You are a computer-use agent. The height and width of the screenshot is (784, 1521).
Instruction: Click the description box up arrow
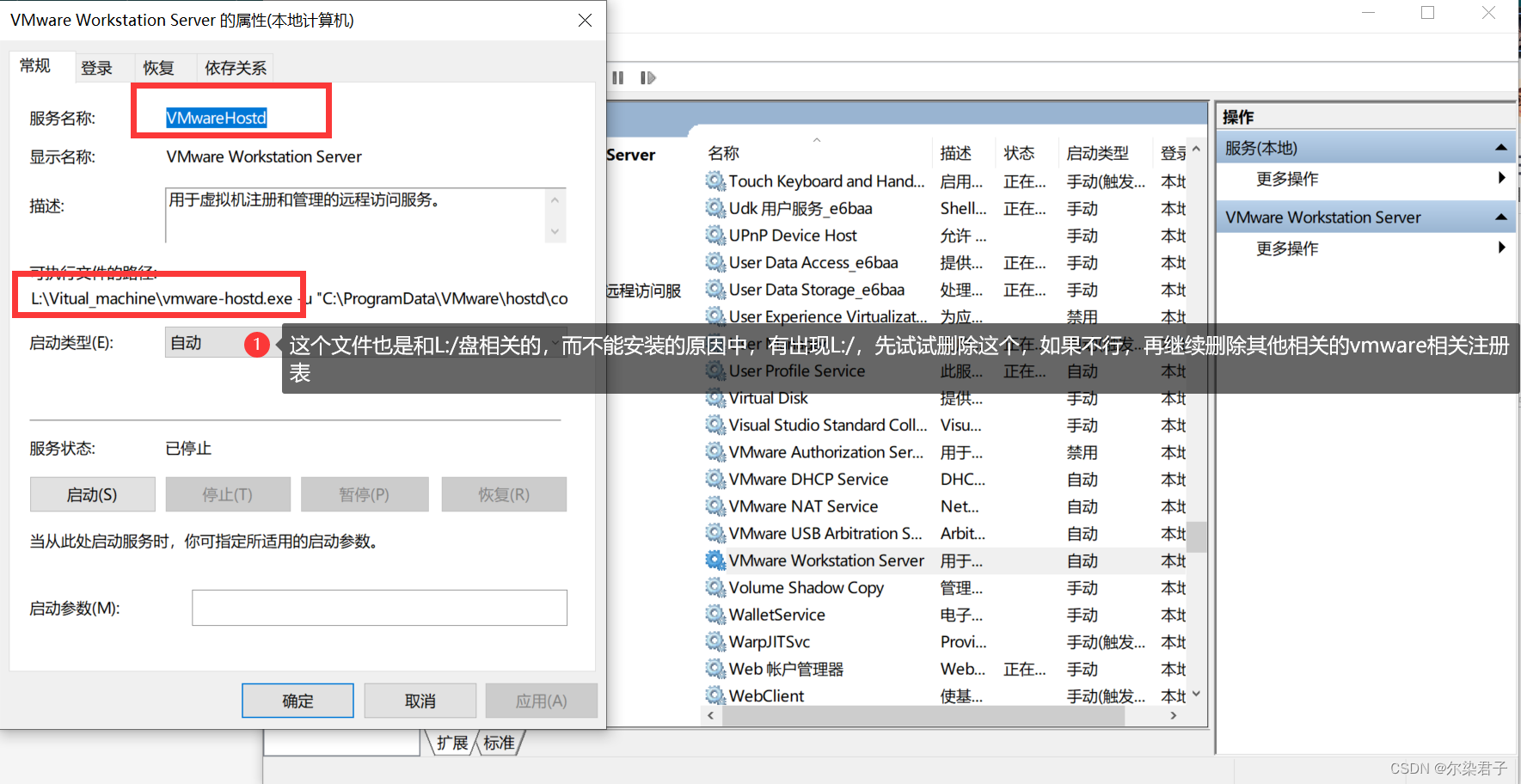pos(555,200)
